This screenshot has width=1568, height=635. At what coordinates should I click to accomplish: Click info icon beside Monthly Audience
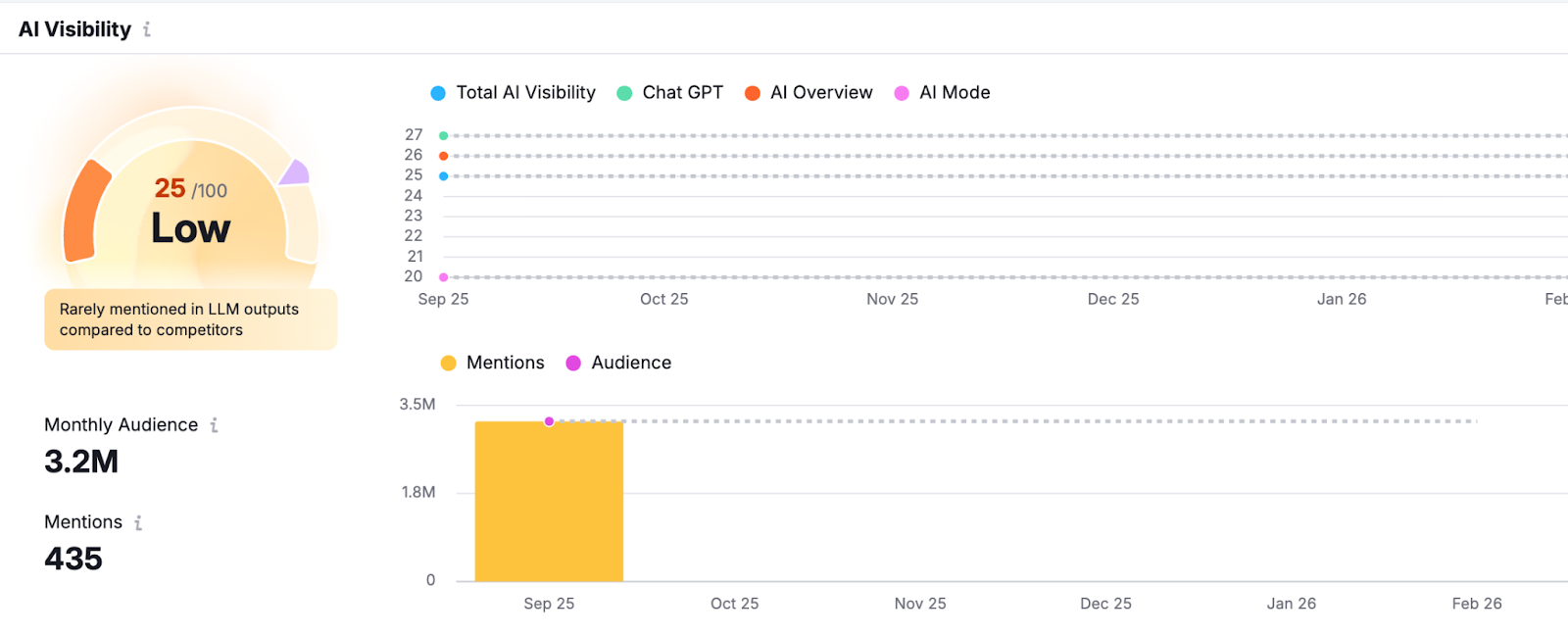[214, 425]
